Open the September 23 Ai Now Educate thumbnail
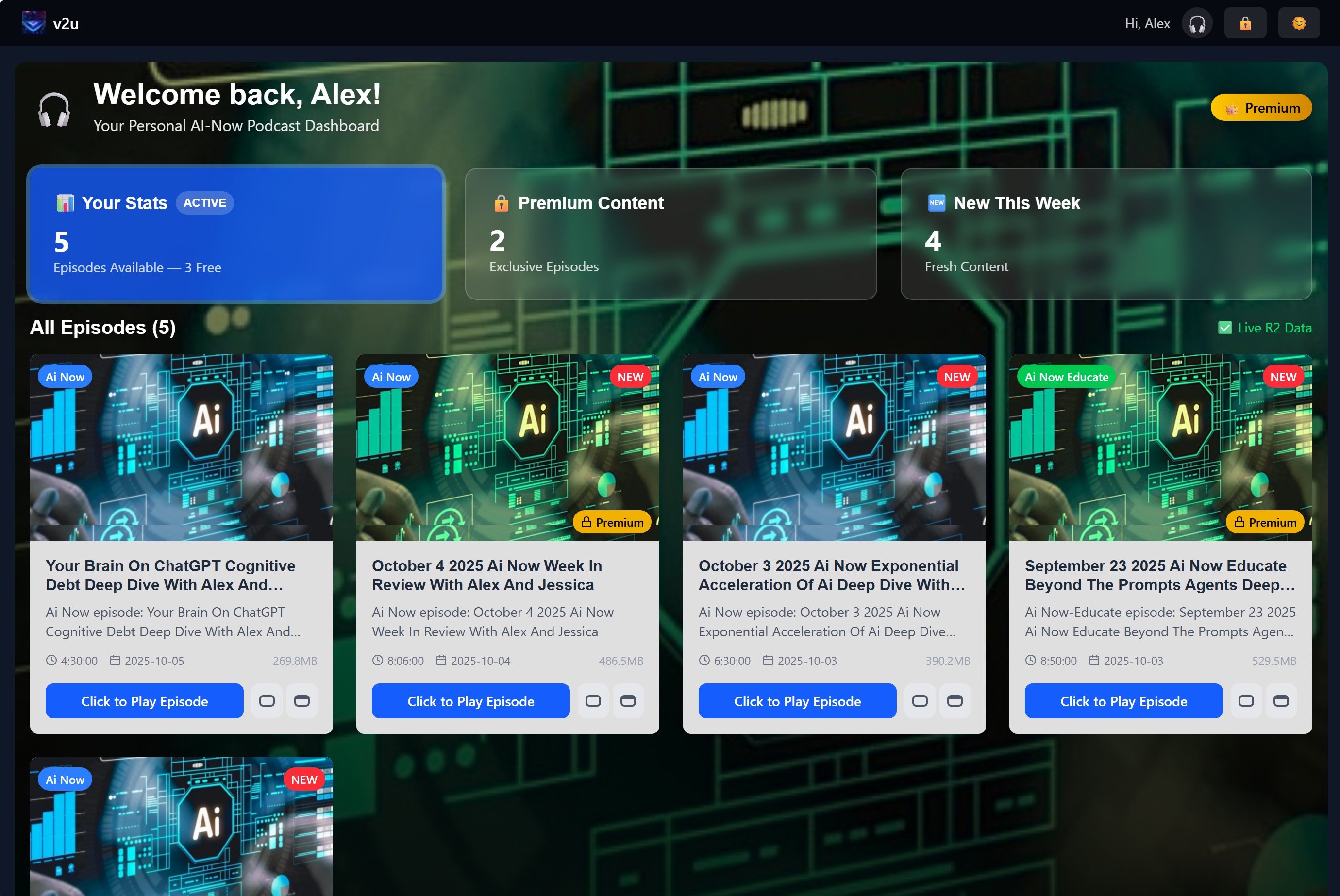This screenshot has height=896, width=1340. [1160, 447]
